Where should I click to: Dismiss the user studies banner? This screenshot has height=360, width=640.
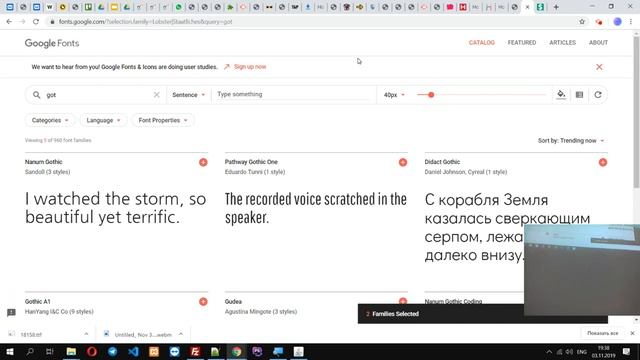coord(599,67)
